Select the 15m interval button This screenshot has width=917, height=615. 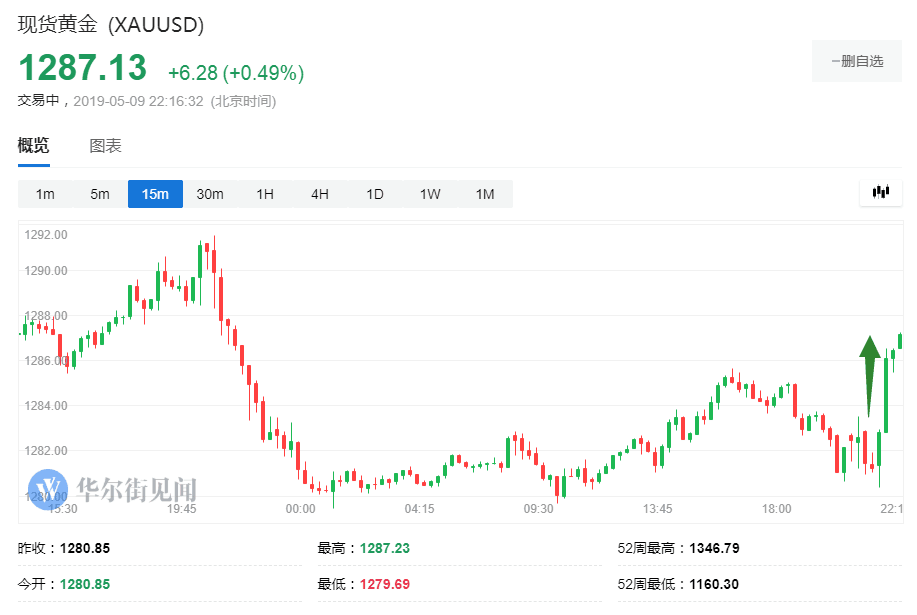(x=155, y=194)
